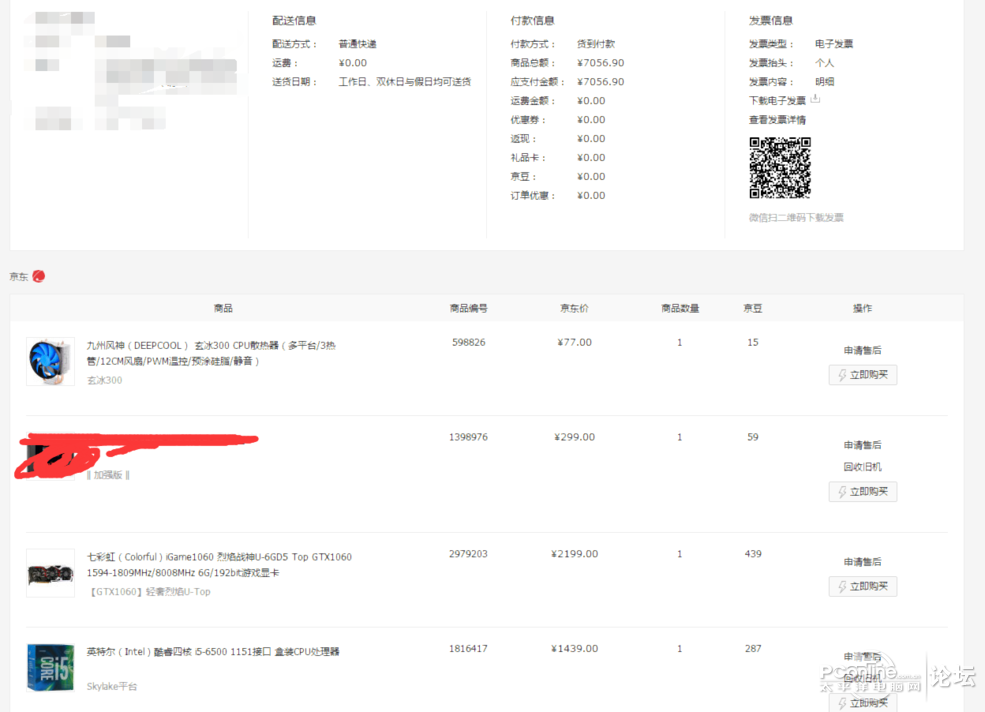Click the 微信扫二维码下载发票 caption
Screen dimensions: 985x712
click(796, 217)
